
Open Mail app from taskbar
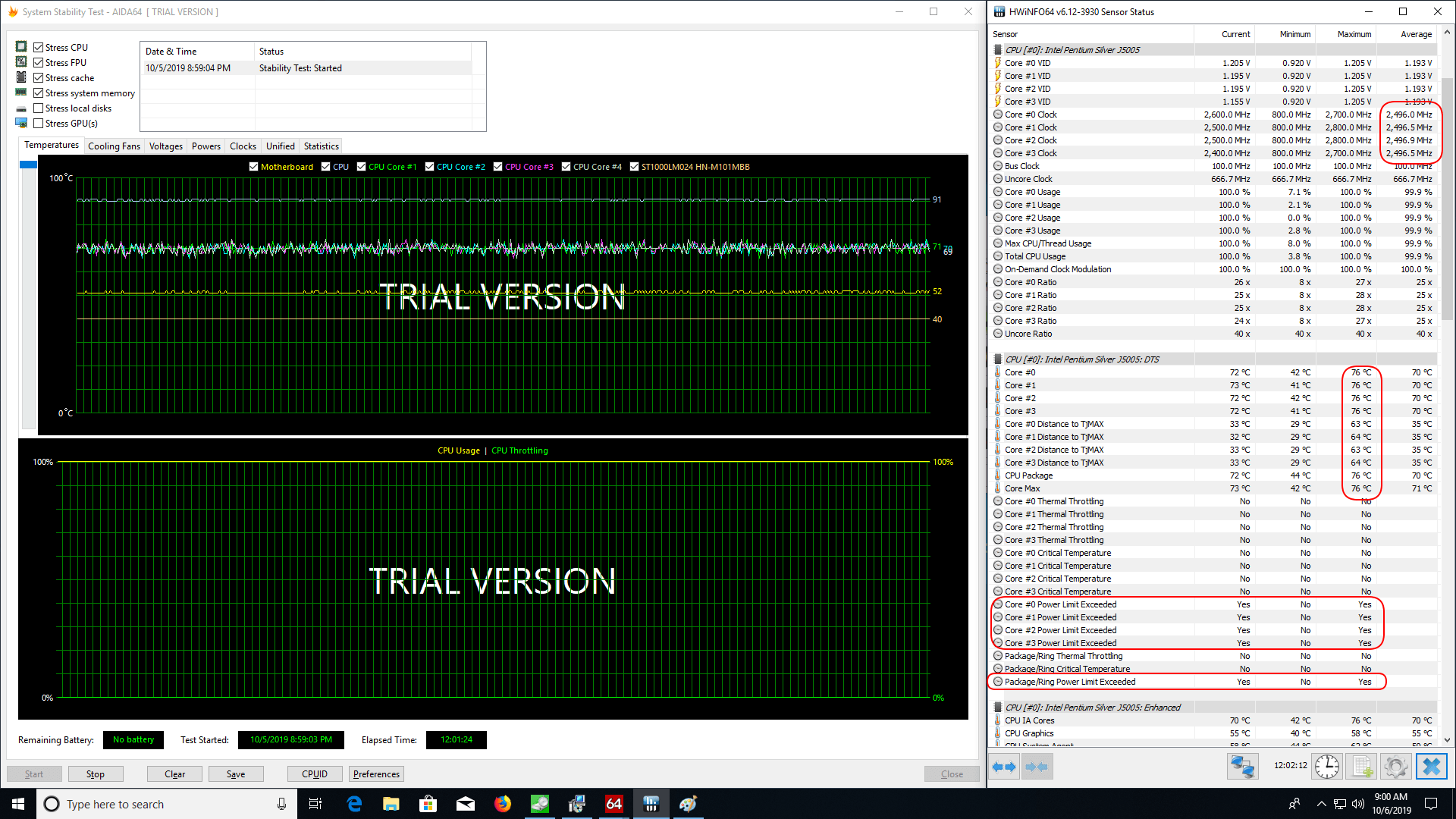(466, 804)
